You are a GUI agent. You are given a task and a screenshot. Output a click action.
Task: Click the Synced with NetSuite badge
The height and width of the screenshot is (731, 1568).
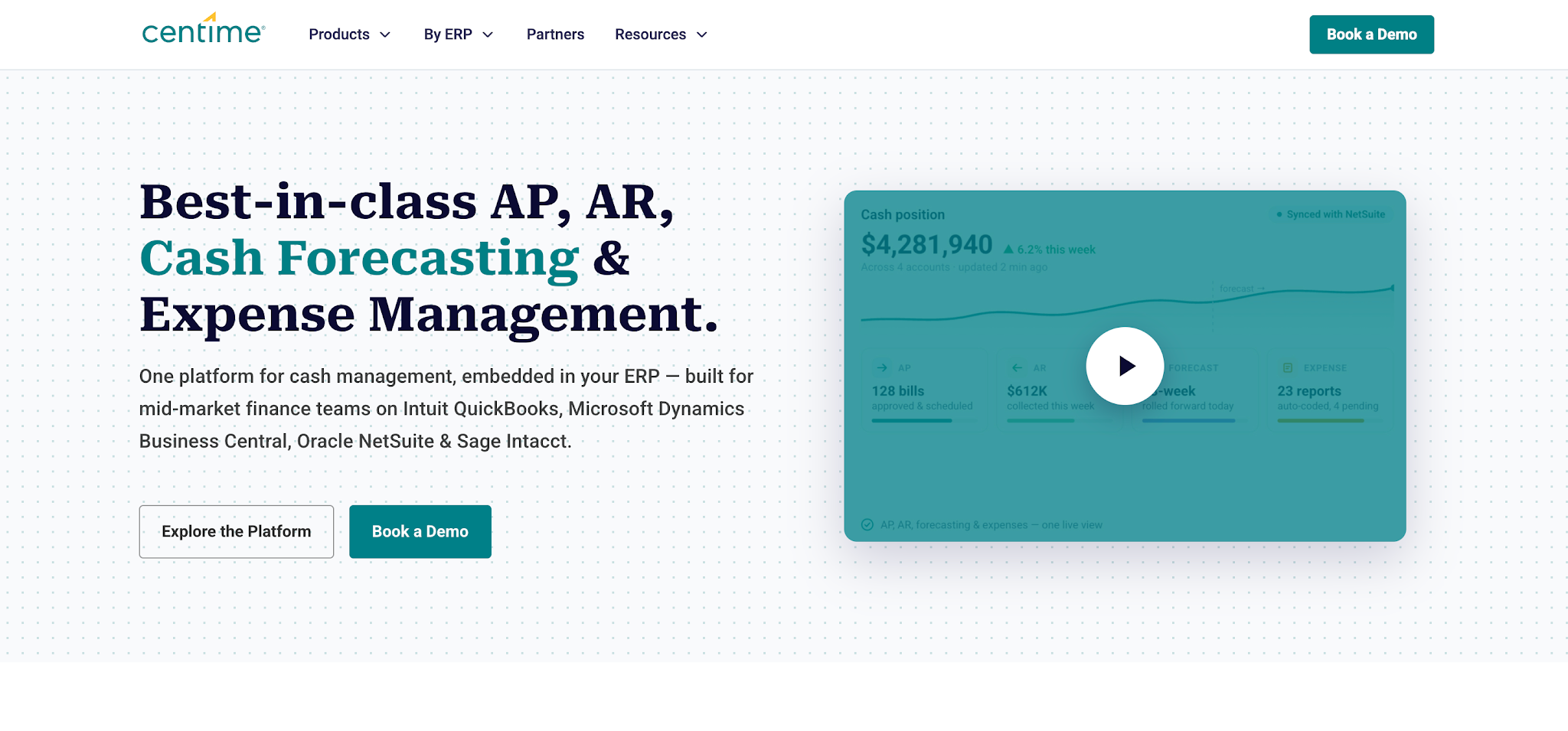(1331, 214)
